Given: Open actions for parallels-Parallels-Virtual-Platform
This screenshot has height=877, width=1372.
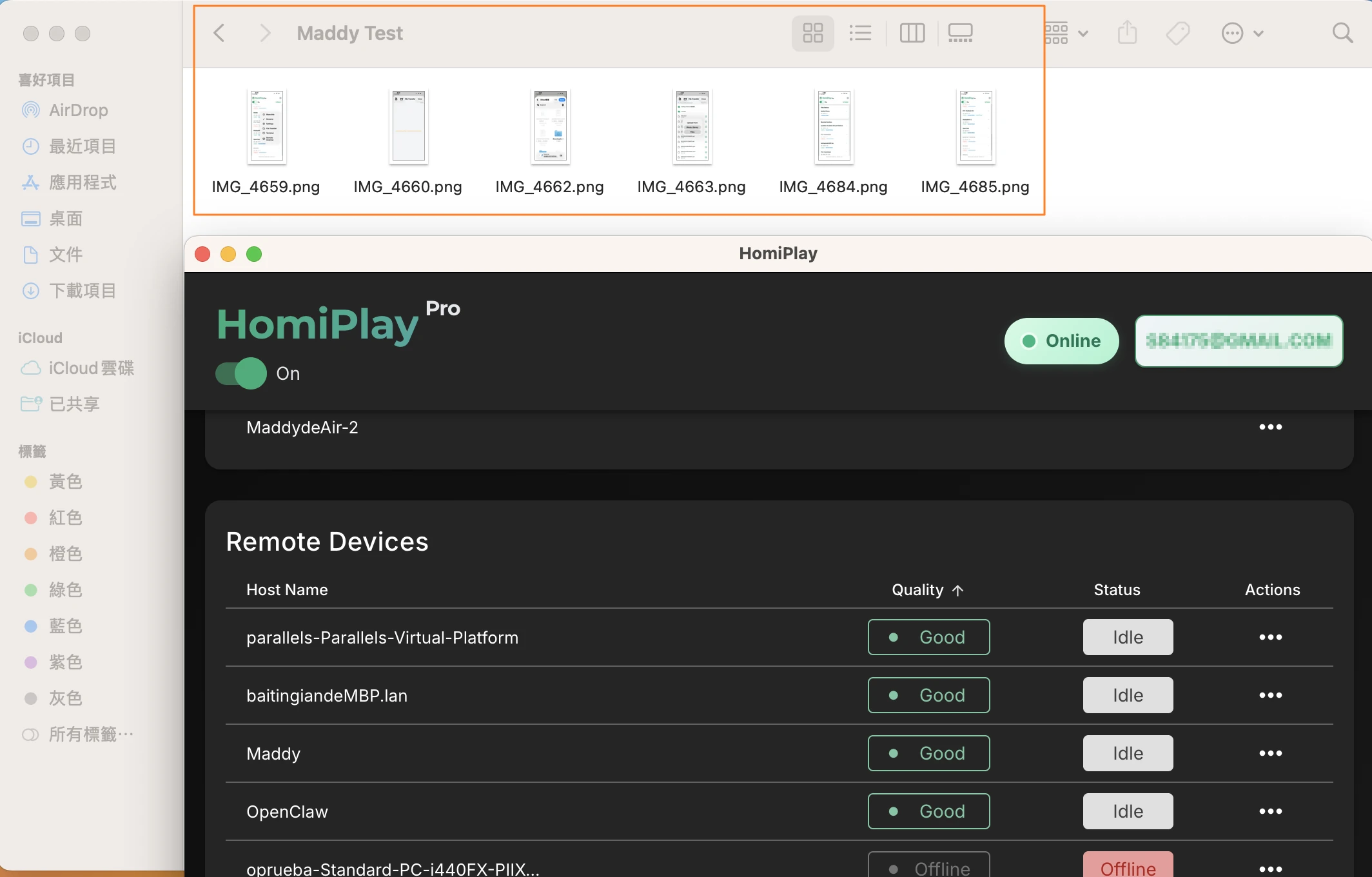Looking at the screenshot, I should coord(1271,637).
